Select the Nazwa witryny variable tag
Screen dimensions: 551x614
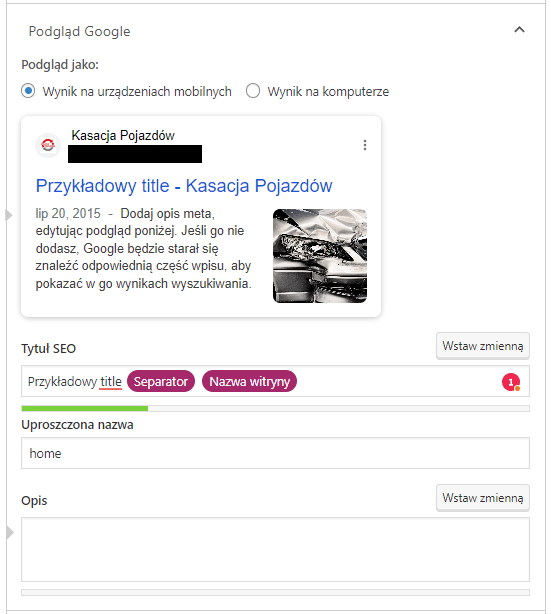tap(249, 381)
